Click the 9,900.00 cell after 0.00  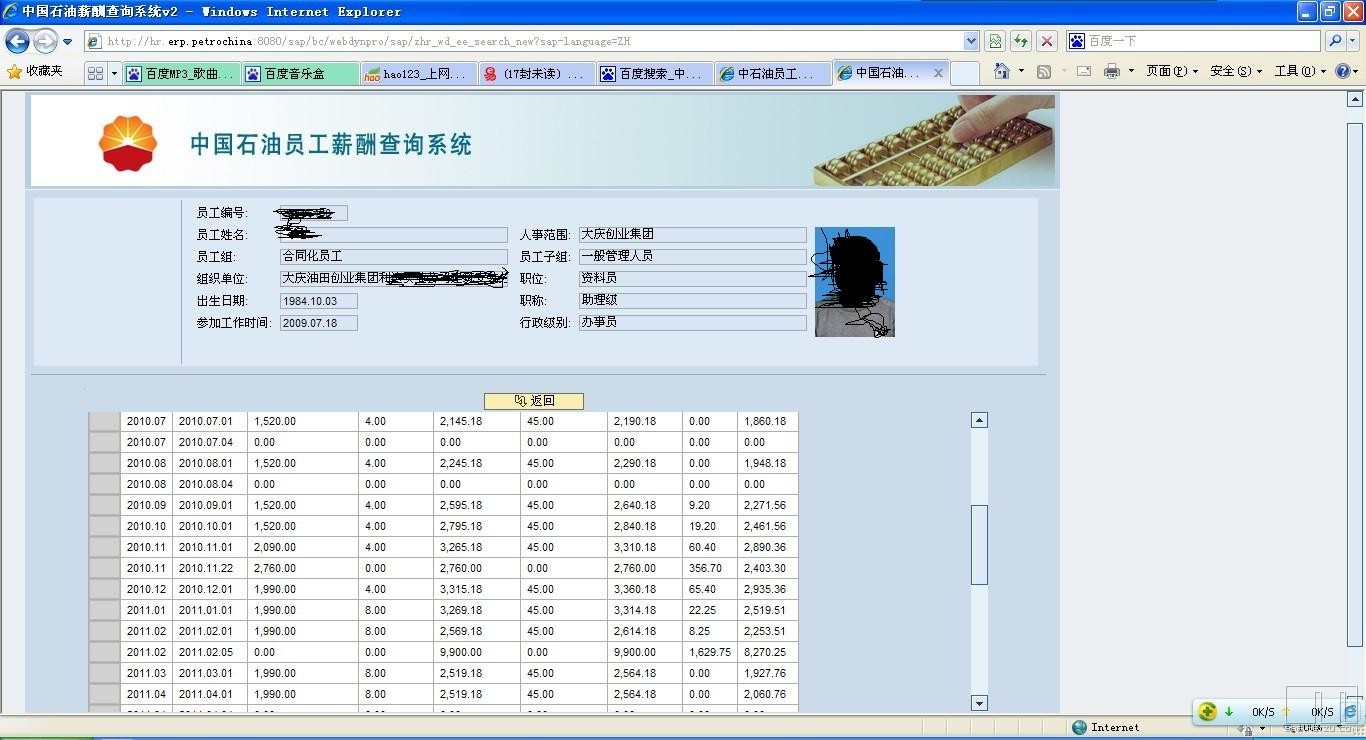pos(477,652)
